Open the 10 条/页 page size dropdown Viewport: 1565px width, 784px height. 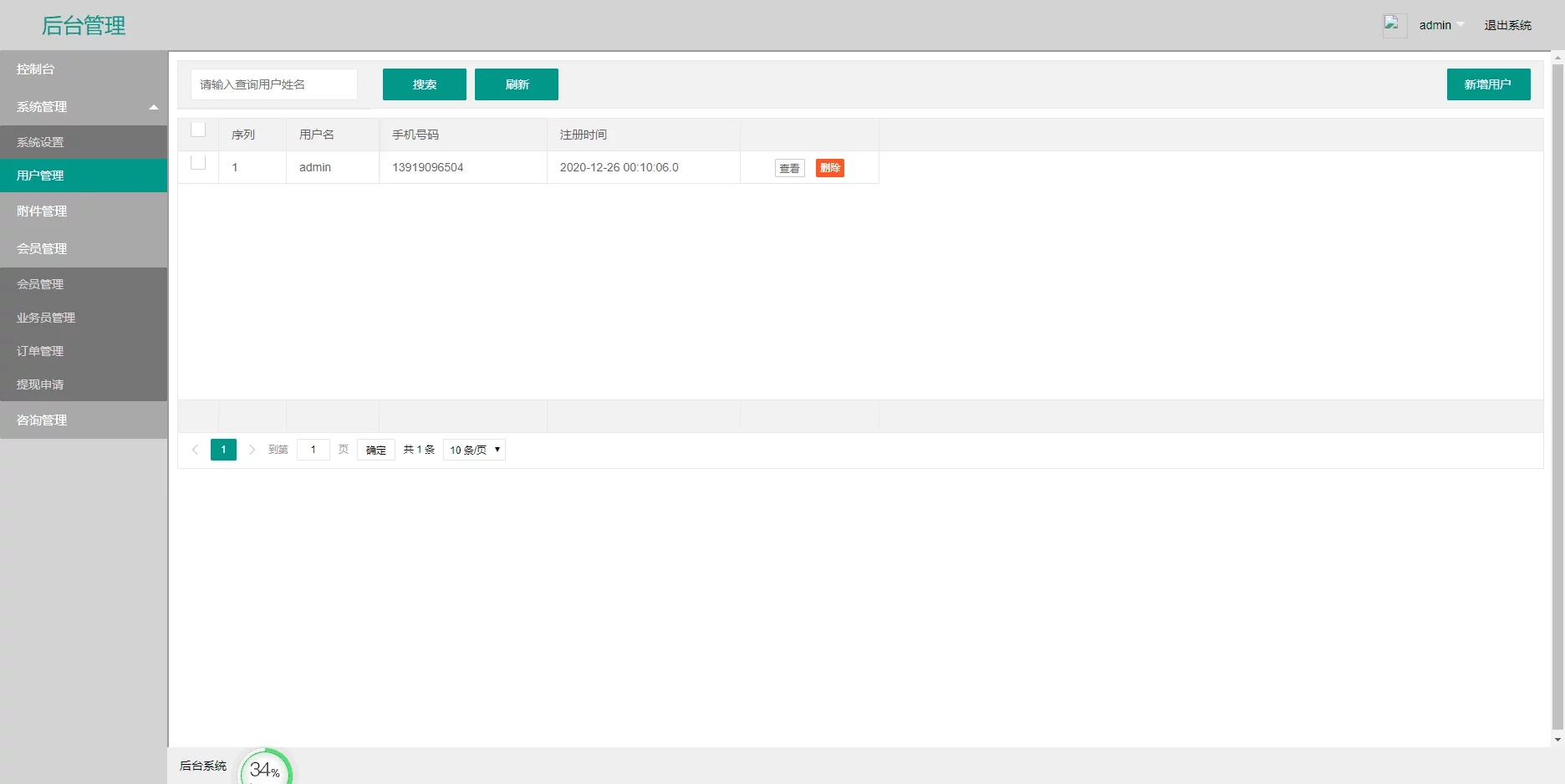click(474, 450)
